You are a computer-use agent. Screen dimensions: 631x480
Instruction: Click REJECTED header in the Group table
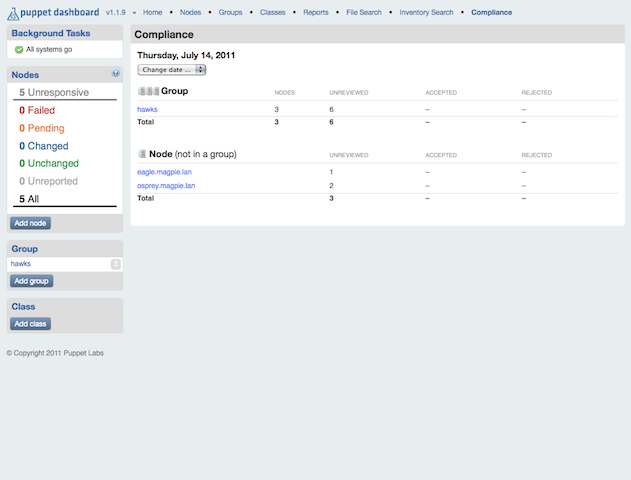click(x=537, y=93)
